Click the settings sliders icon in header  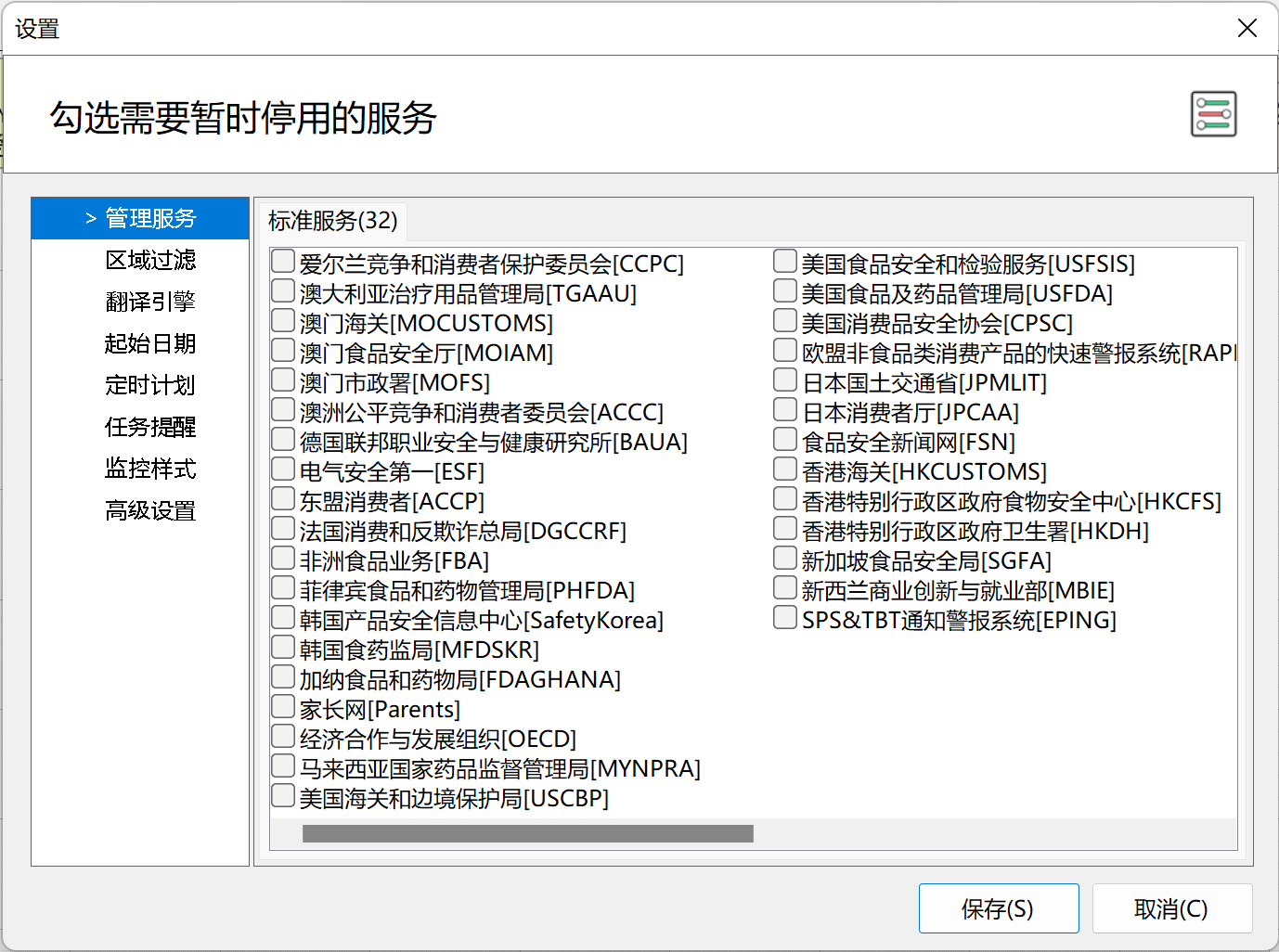[1214, 114]
